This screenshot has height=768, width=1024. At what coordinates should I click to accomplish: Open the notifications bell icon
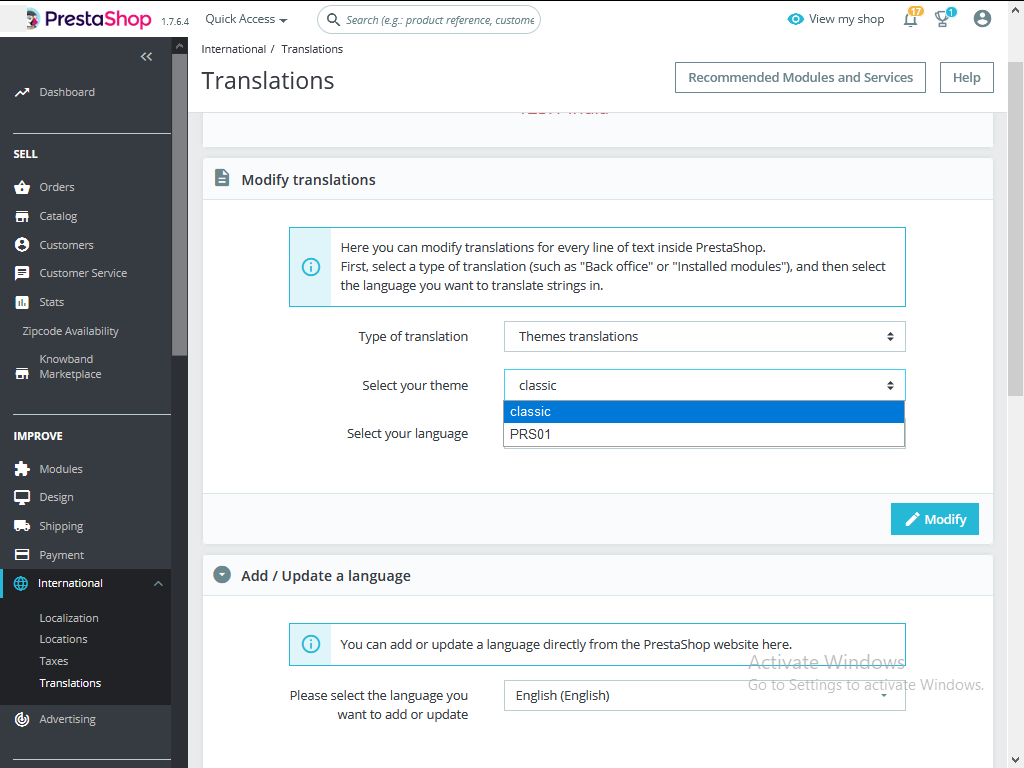tap(910, 19)
